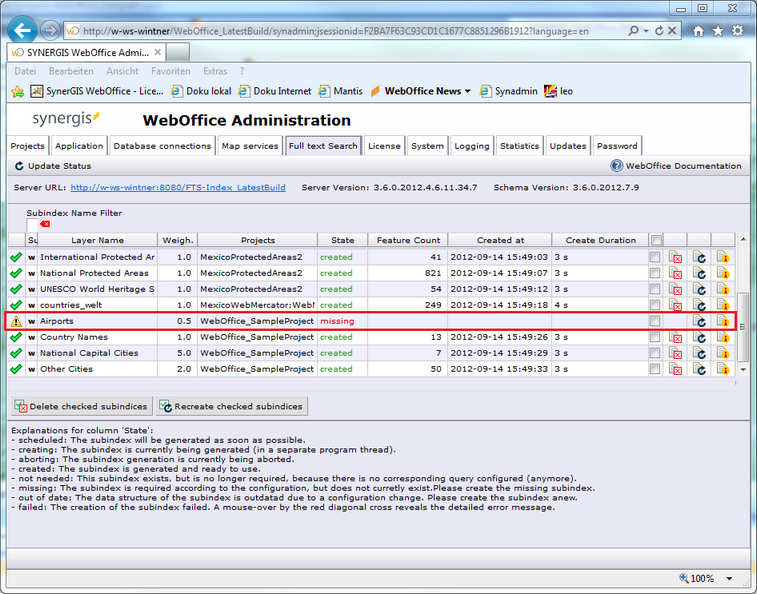The image size is (757, 594).
Task: Click the browser forward arrow
Action: (50, 30)
